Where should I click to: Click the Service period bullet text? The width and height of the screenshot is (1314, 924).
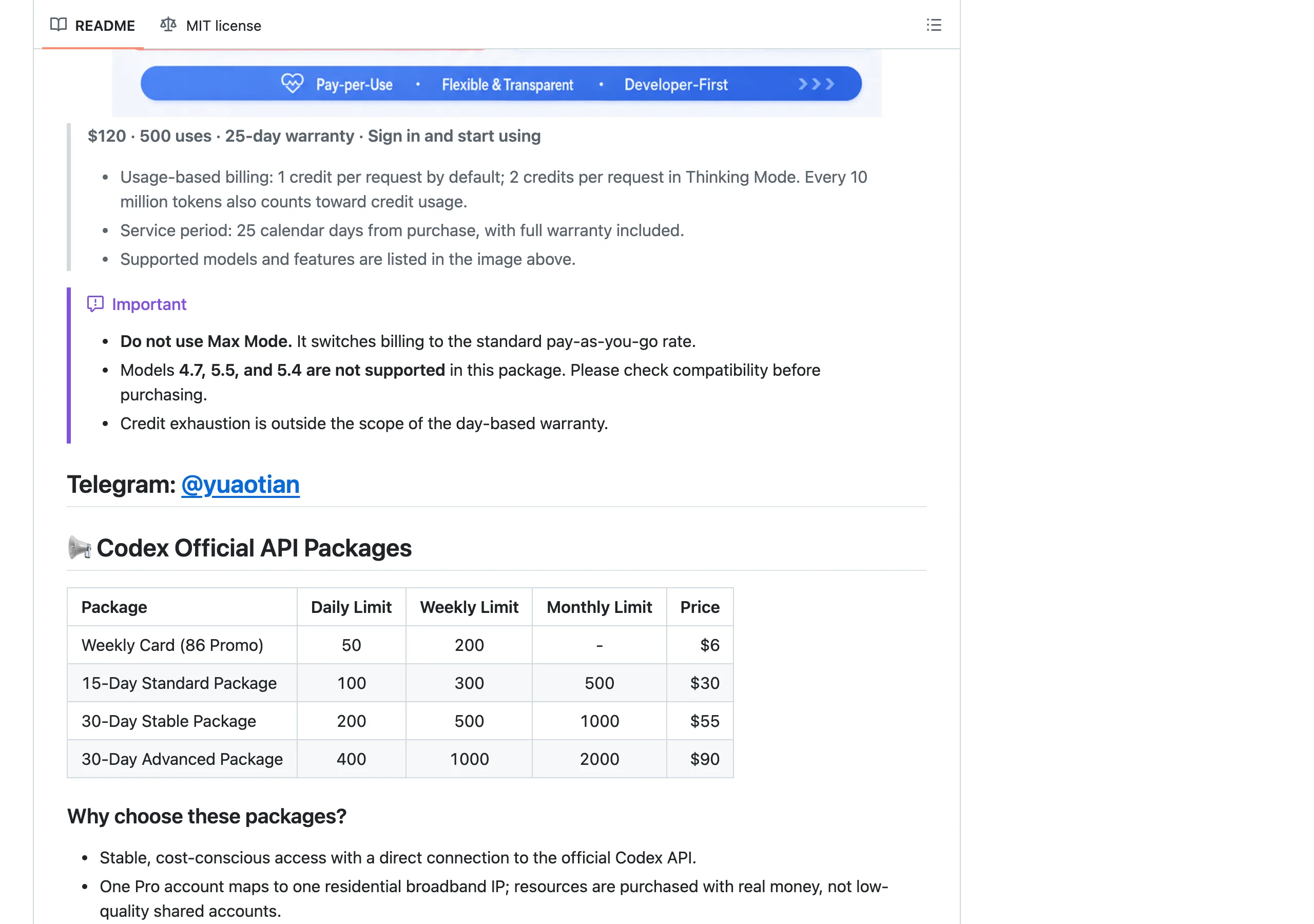coord(402,230)
